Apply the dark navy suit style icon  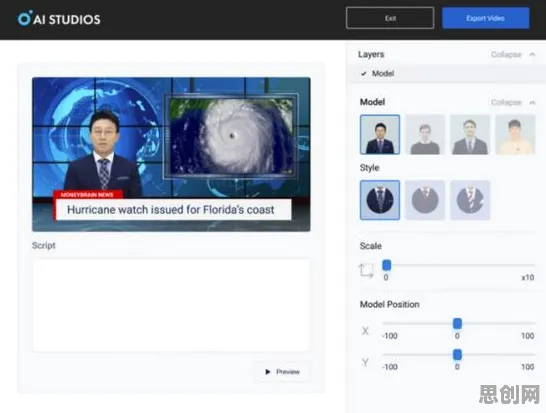click(x=380, y=200)
